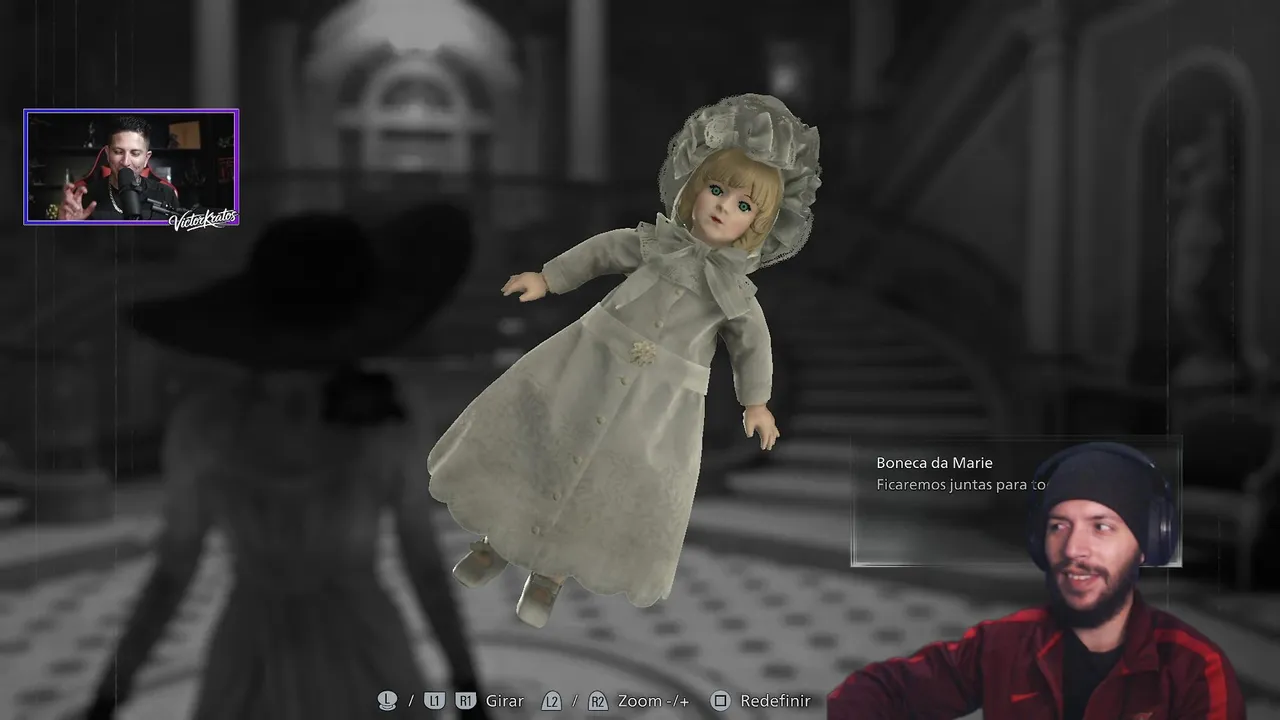Image resolution: width=1280 pixels, height=720 pixels.
Task: Click the L1 button icon
Action: [x=434, y=701]
